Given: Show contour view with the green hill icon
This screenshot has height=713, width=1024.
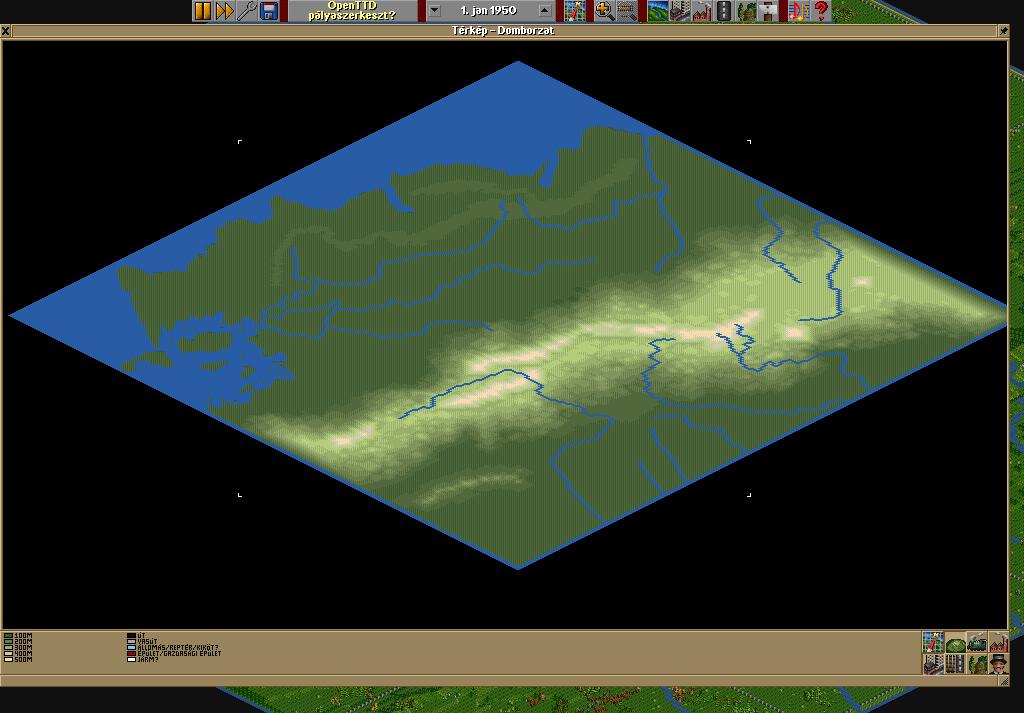Looking at the screenshot, I should 955,642.
